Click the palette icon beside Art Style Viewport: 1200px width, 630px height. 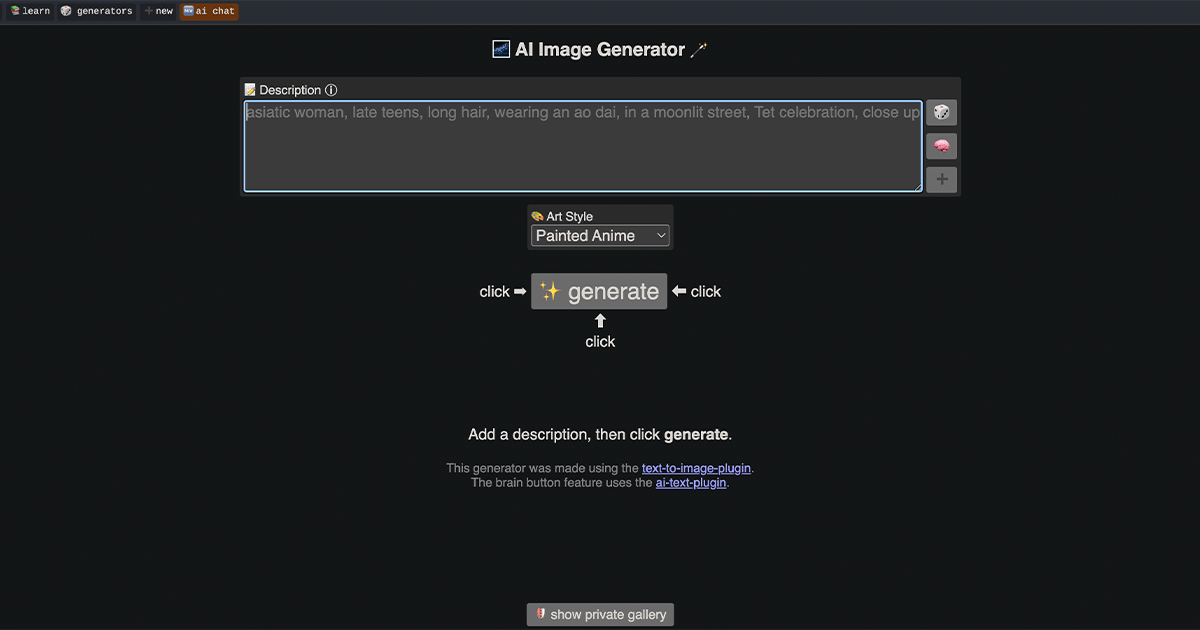(537, 216)
